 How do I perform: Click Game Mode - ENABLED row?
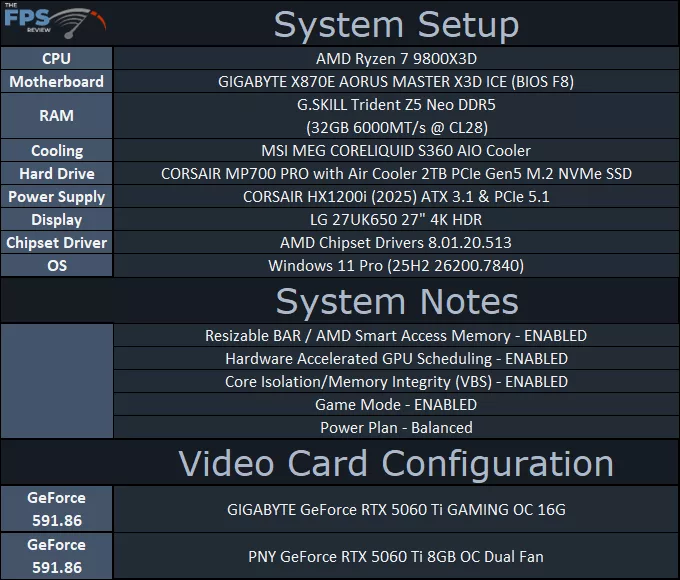point(396,405)
